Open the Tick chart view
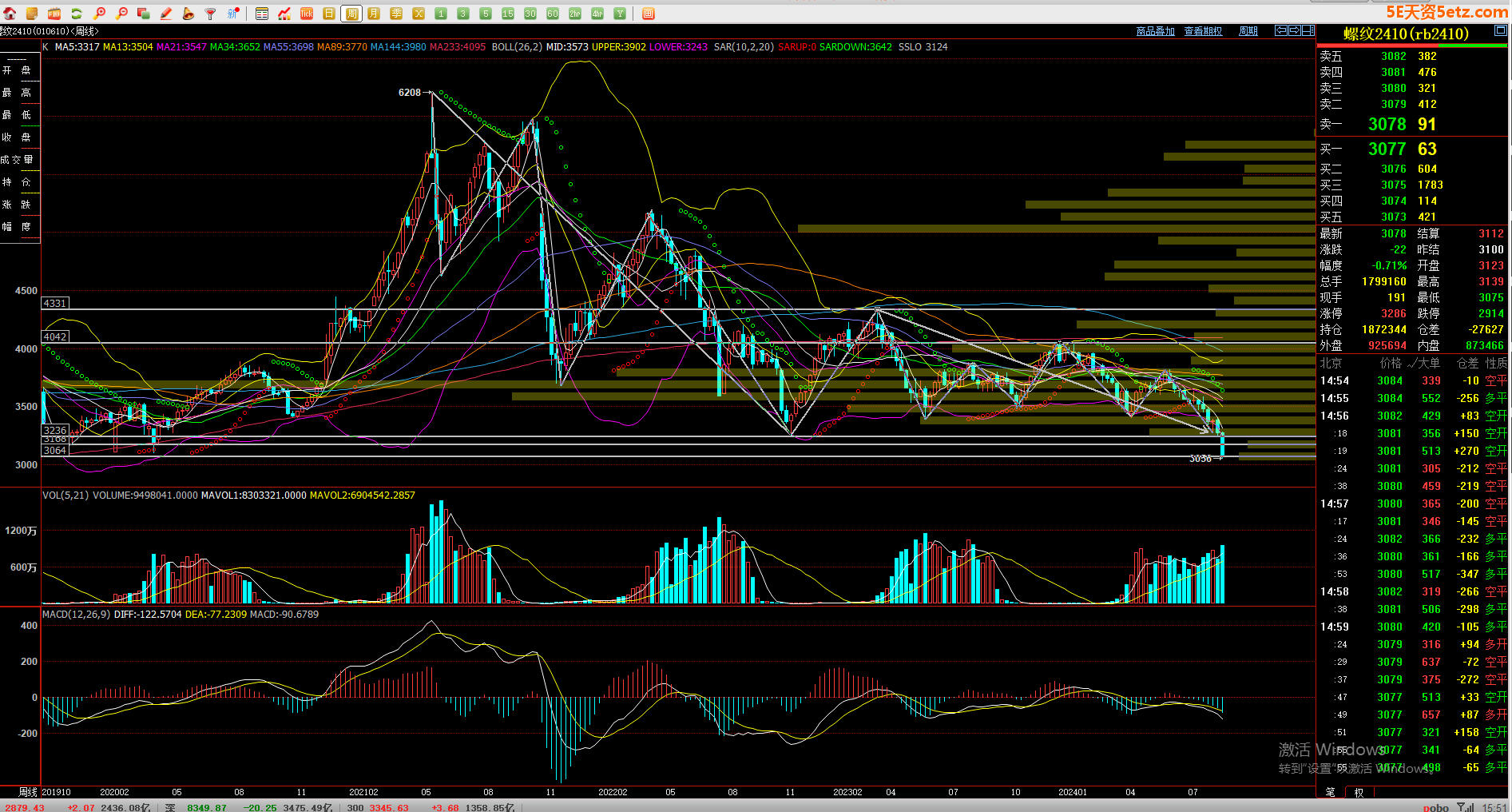The width and height of the screenshot is (1512, 812). (x=307, y=14)
